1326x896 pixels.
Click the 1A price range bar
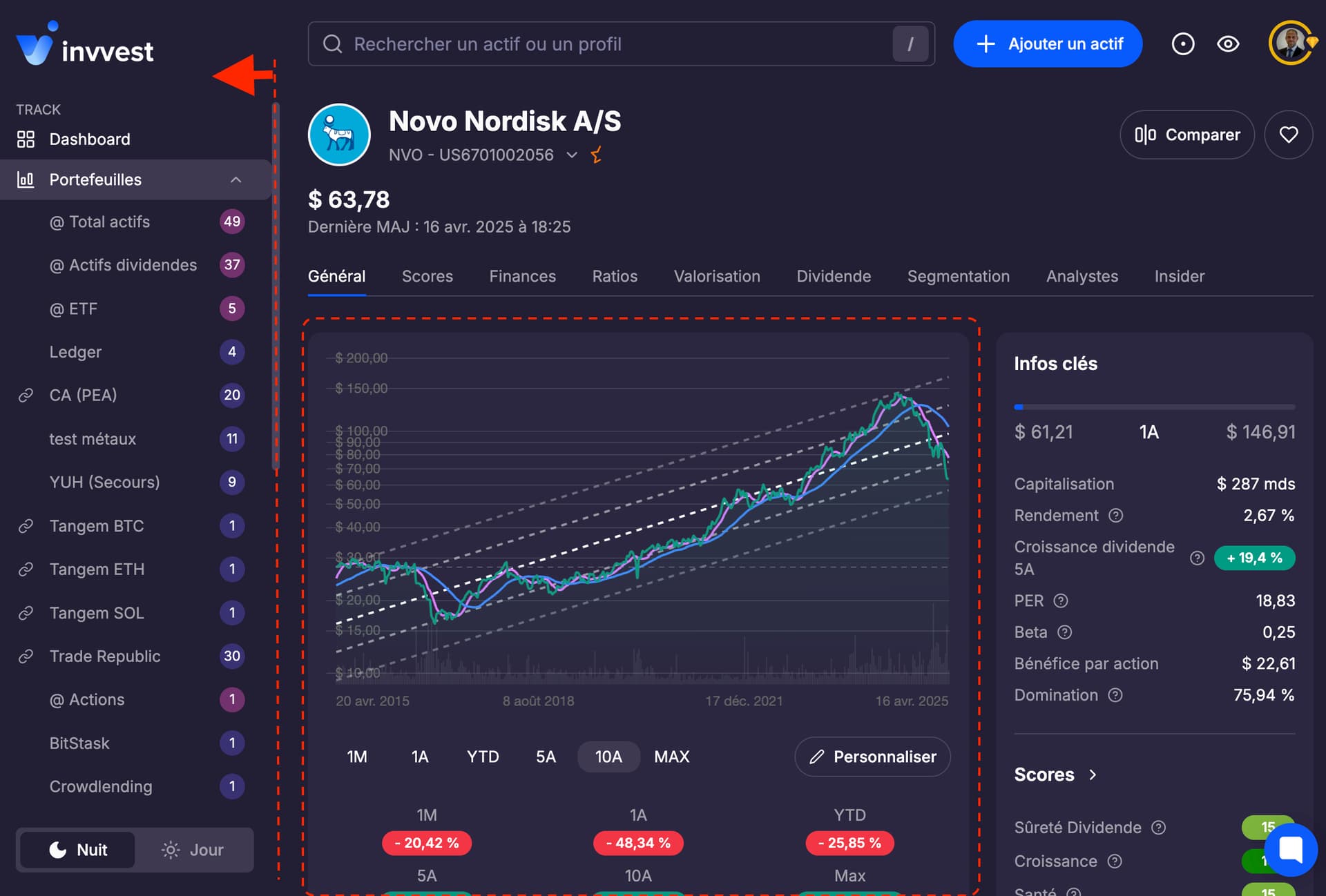(x=1154, y=407)
